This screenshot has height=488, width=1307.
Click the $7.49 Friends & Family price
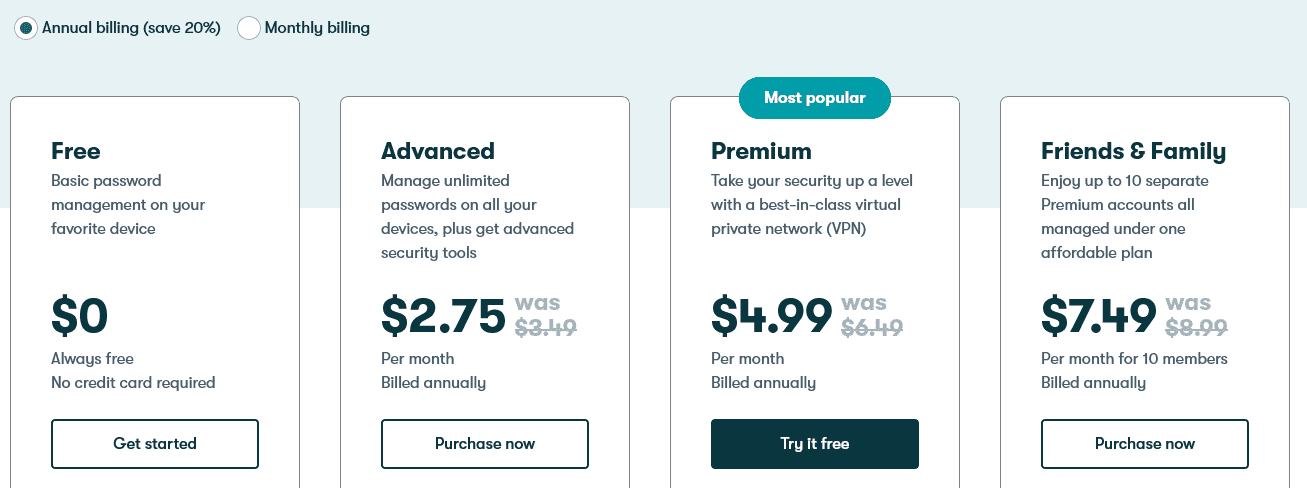(1099, 316)
